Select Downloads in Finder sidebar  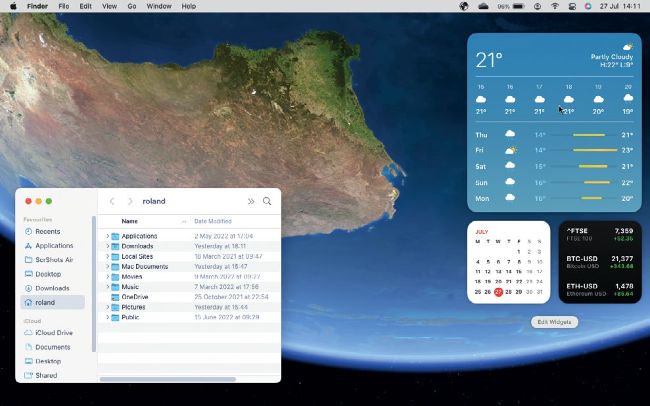point(52,288)
